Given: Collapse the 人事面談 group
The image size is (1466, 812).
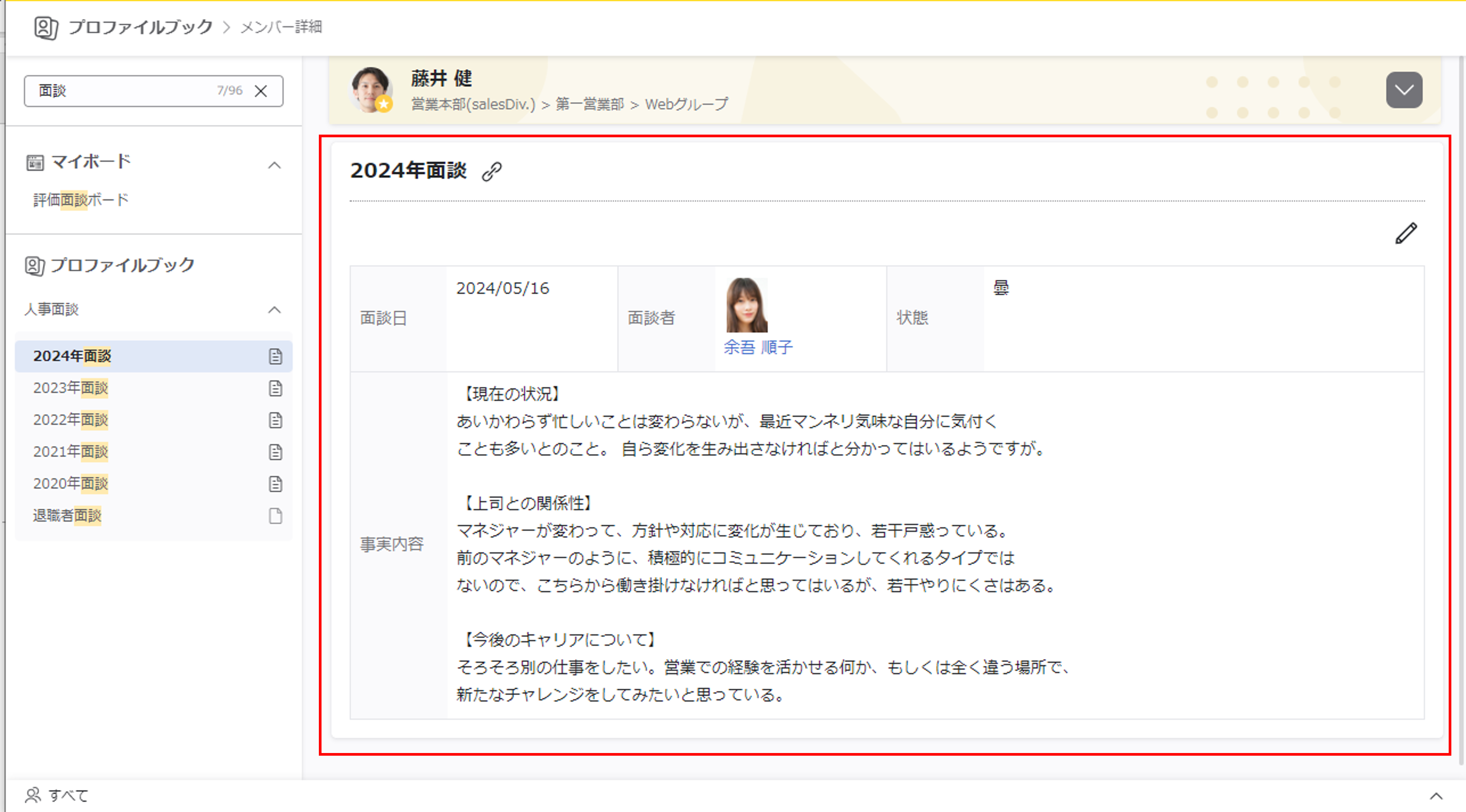Looking at the screenshot, I should tap(274, 310).
